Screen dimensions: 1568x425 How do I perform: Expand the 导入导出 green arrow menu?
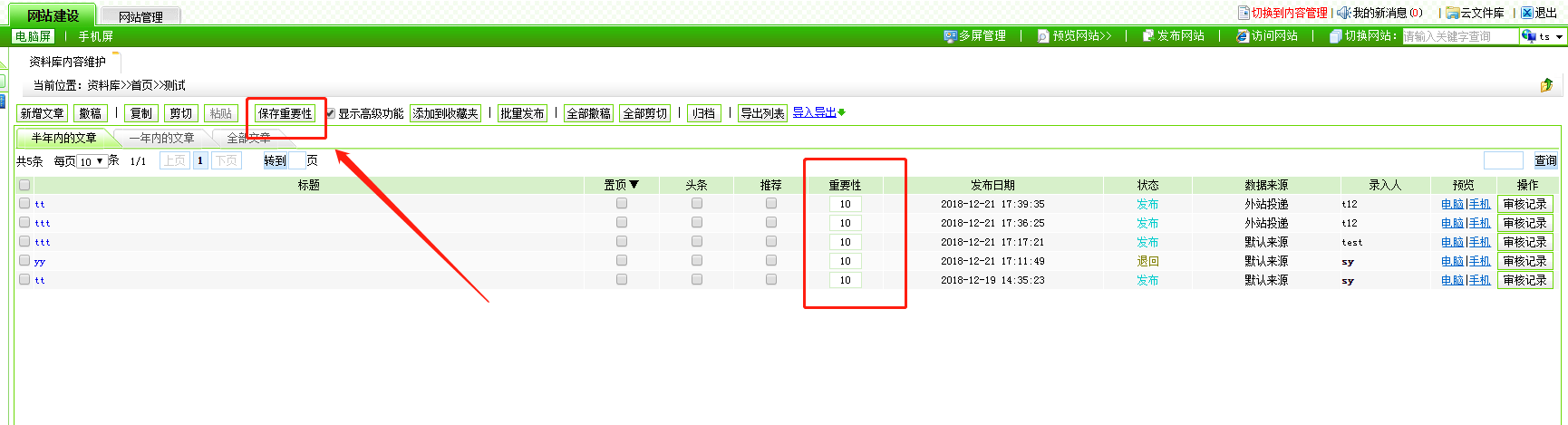(x=842, y=112)
